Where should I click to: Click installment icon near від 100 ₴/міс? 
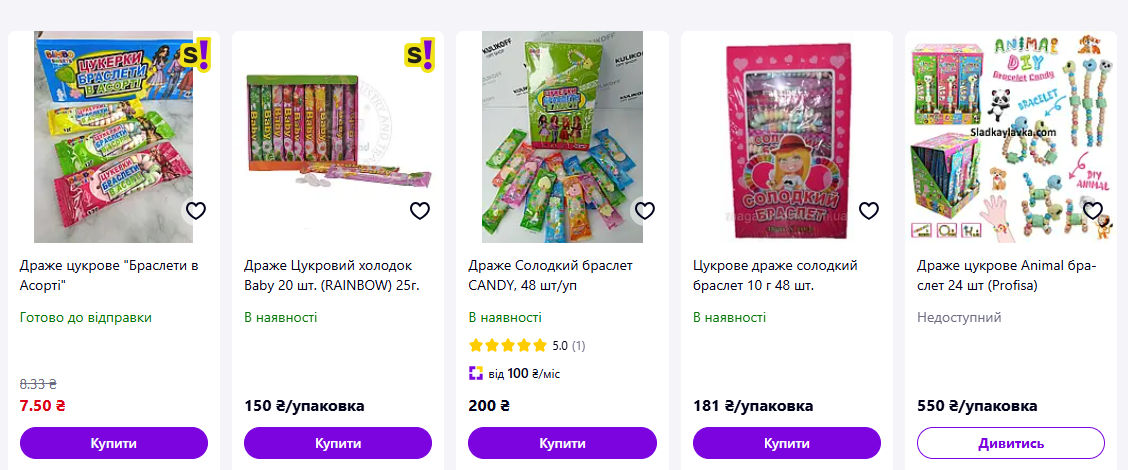(476, 374)
